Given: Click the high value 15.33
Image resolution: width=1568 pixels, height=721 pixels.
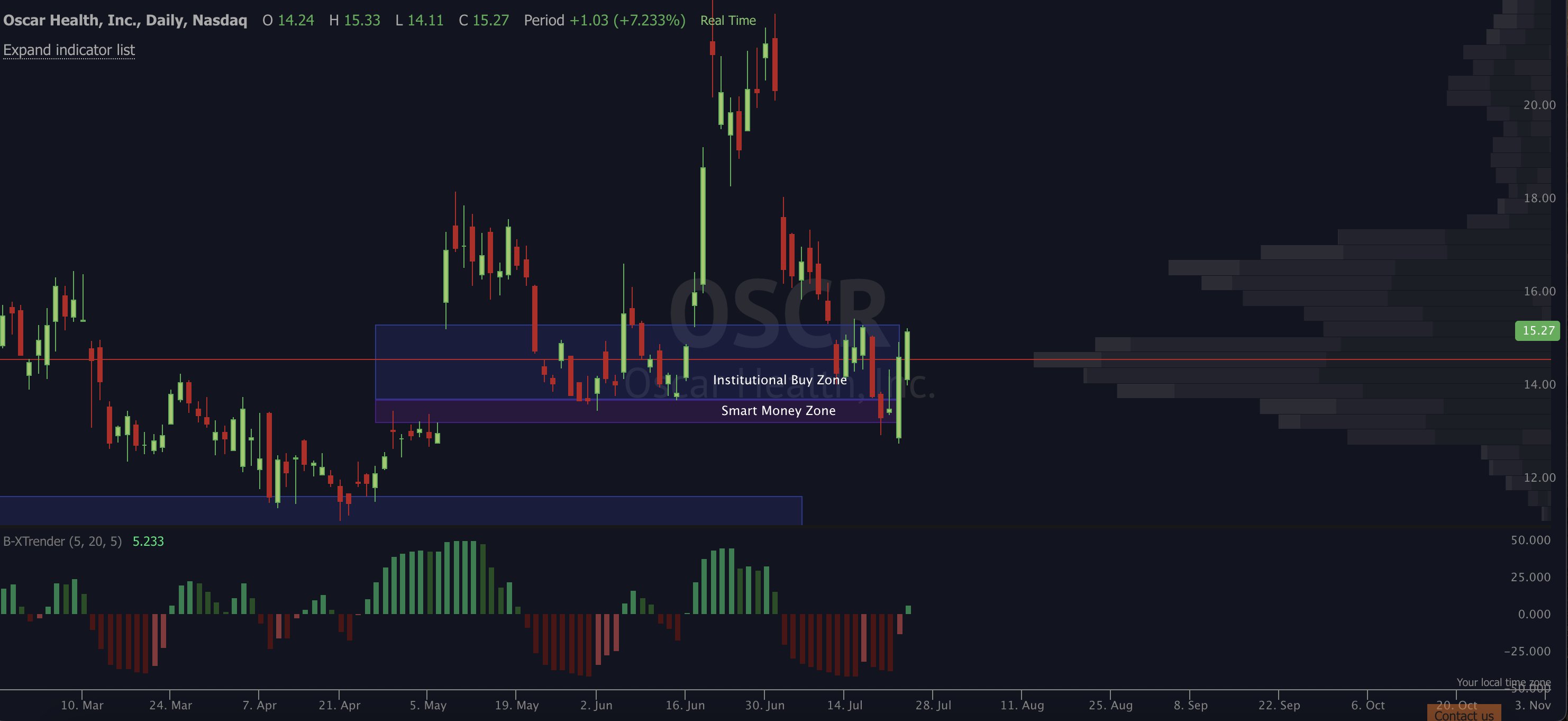Looking at the screenshot, I should pyautogui.click(x=362, y=20).
